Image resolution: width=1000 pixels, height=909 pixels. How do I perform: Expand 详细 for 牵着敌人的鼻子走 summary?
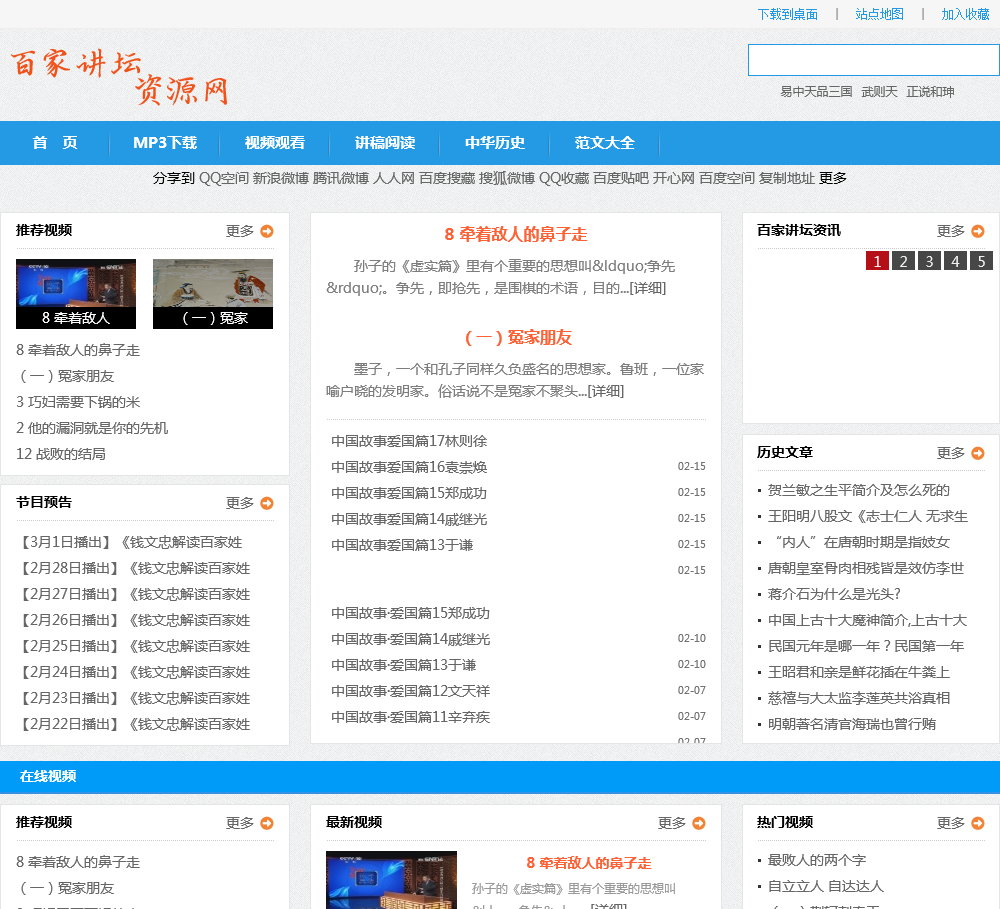coord(648,288)
